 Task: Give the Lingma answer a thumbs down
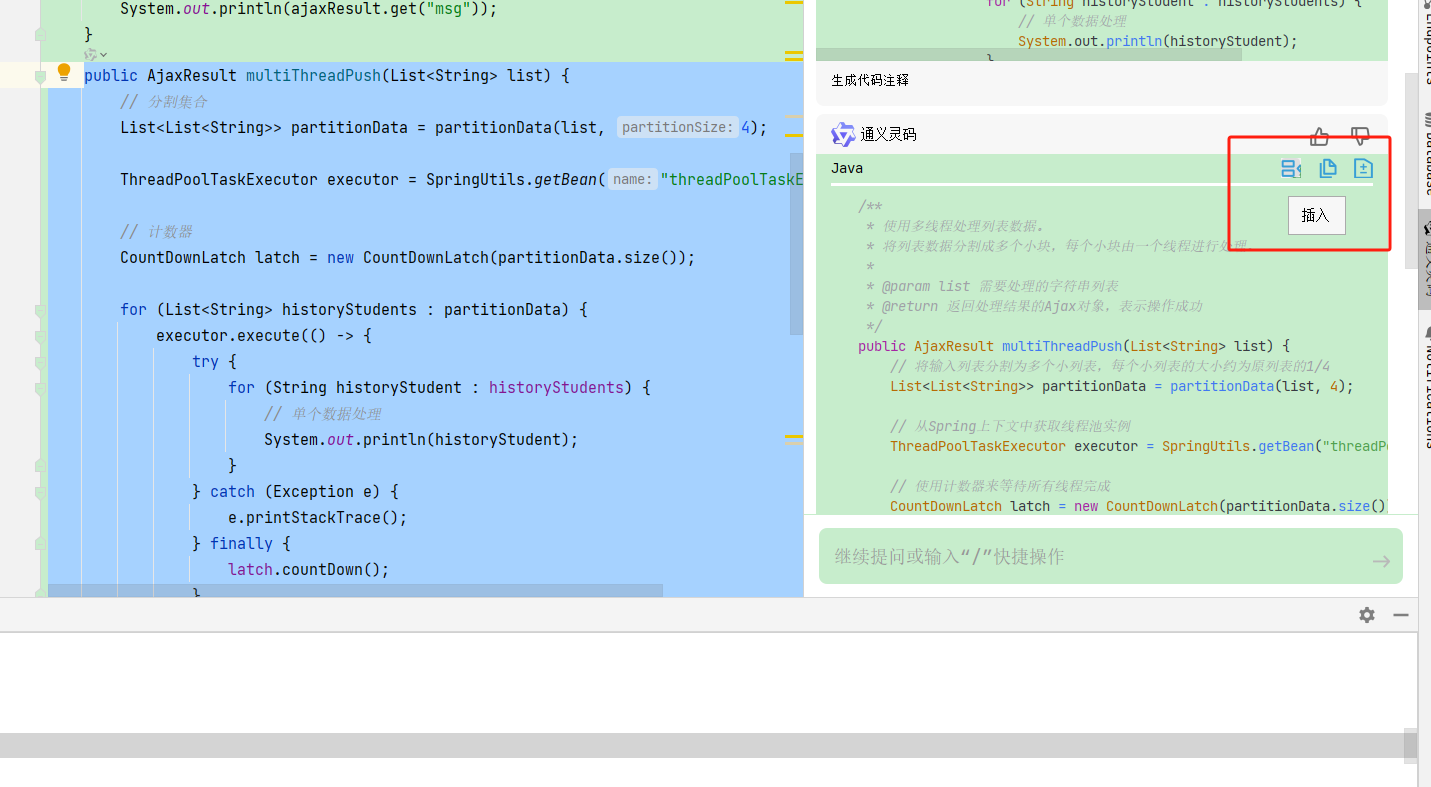coord(1360,136)
